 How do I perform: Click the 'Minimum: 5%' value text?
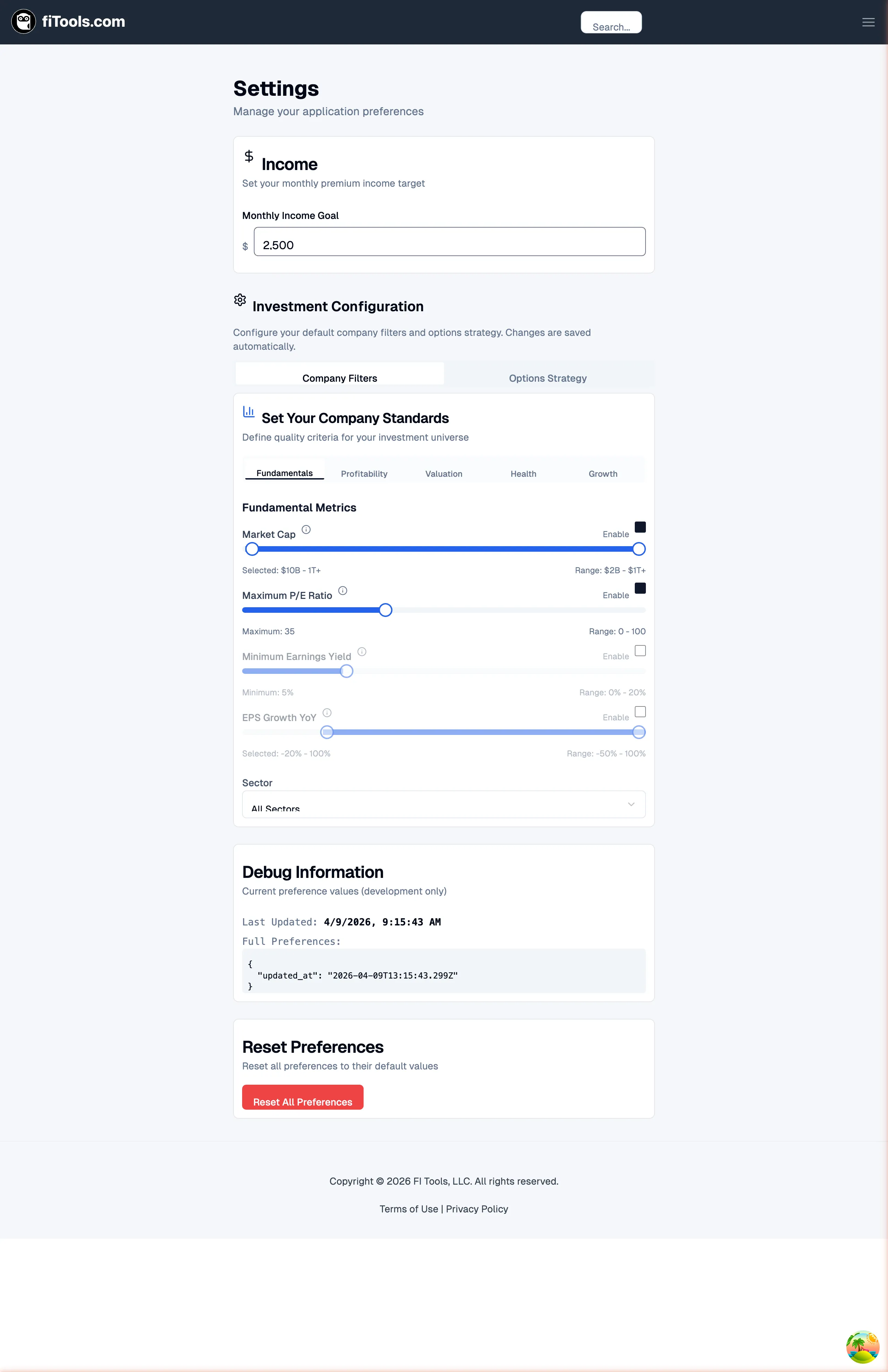tap(267, 692)
